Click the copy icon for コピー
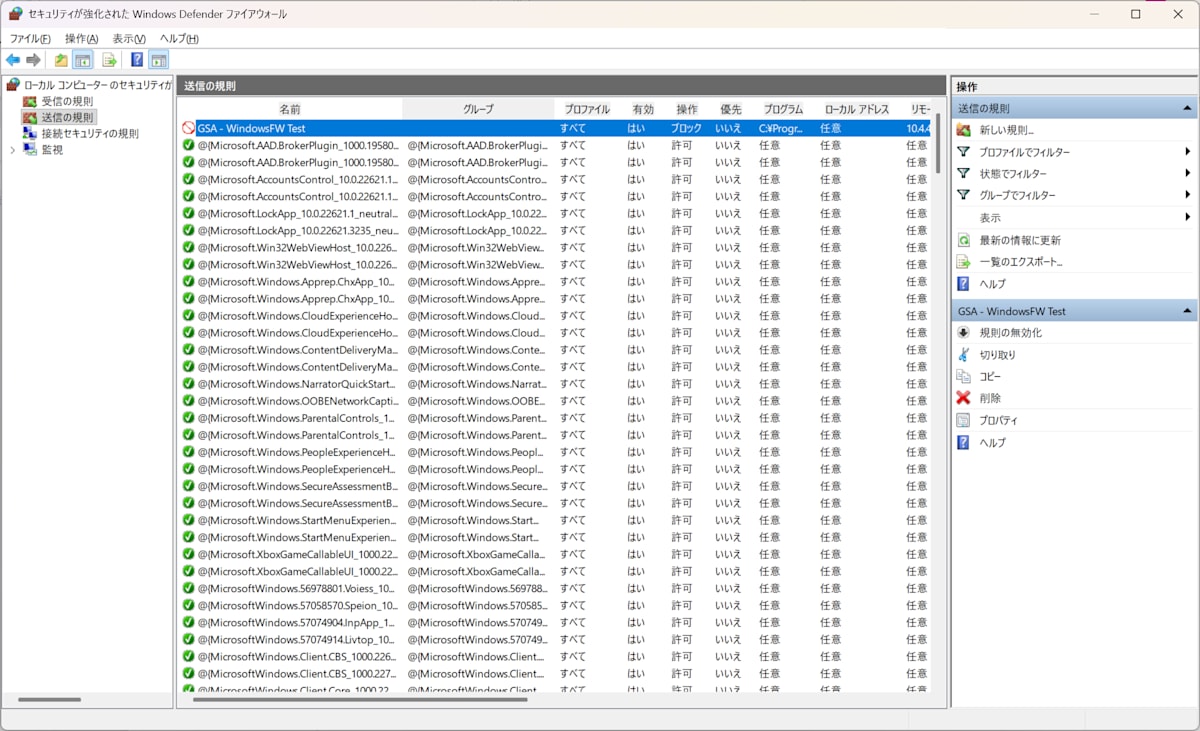The width and height of the screenshot is (1200, 731). [x=963, y=377]
